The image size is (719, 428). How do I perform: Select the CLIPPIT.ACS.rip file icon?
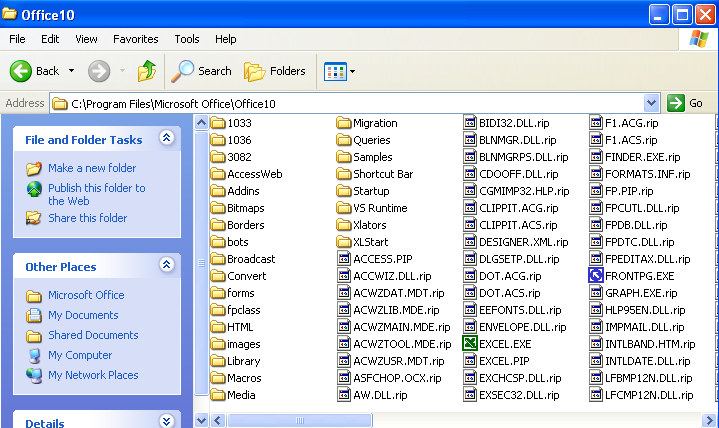(470, 225)
